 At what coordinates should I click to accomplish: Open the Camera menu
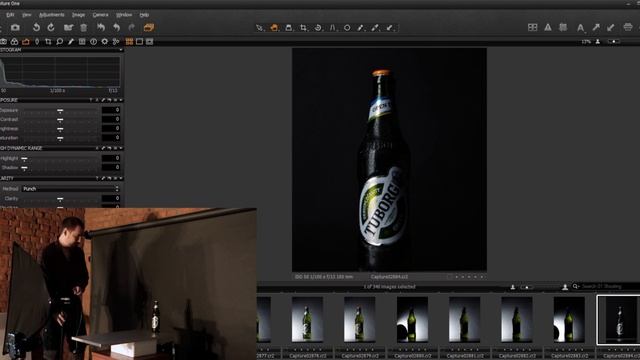point(100,15)
